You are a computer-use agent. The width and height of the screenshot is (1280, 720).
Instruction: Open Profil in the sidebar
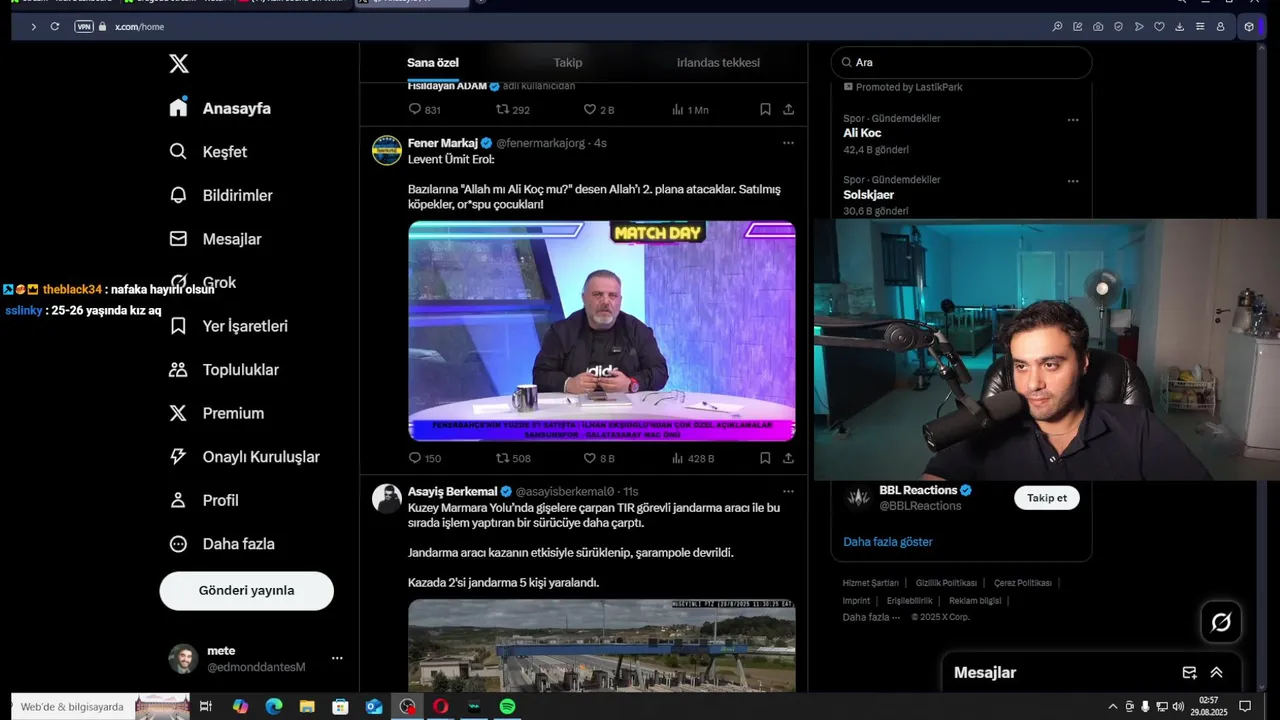pos(204,500)
